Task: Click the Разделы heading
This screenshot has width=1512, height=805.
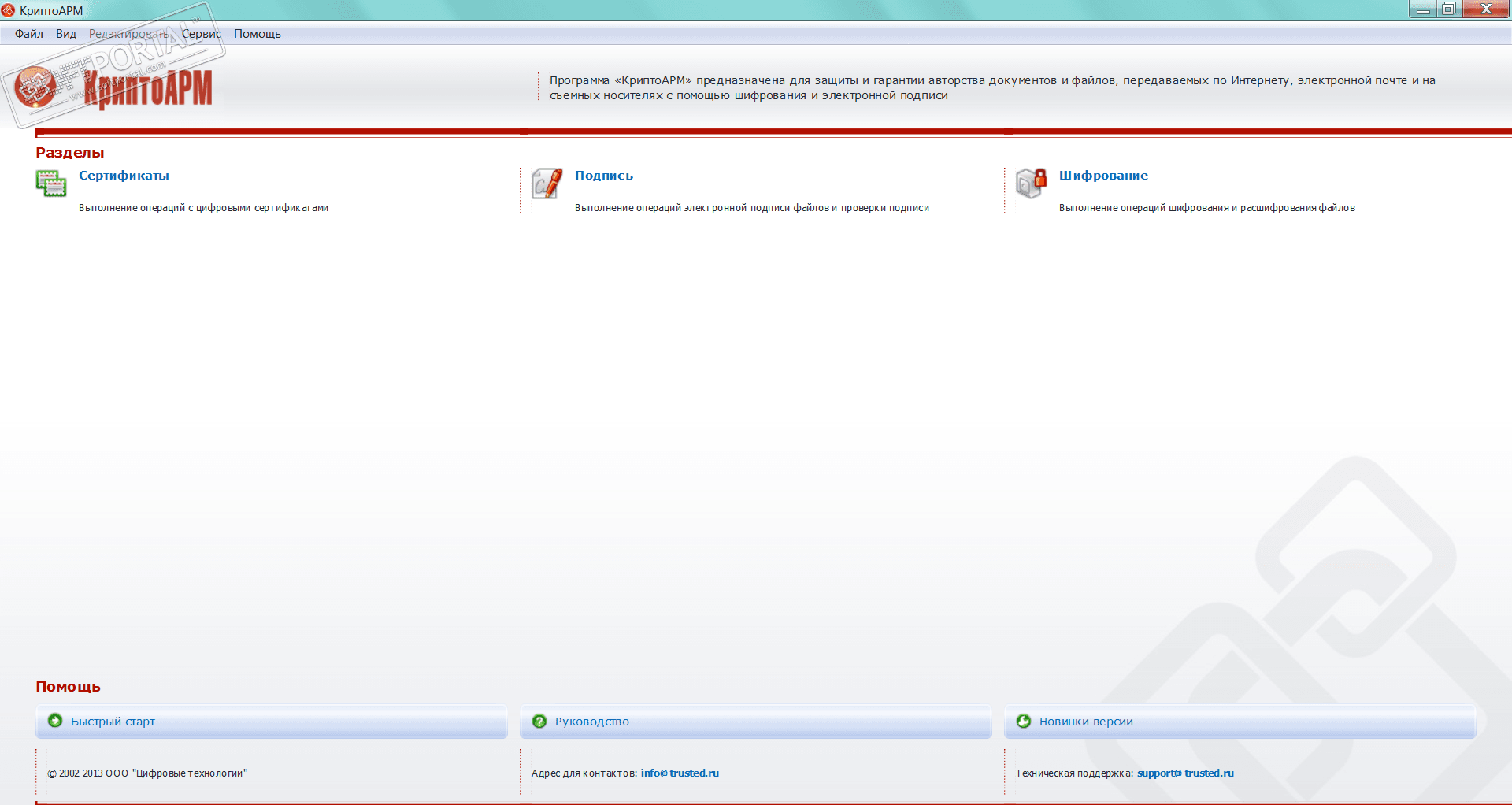Action: pos(70,153)
